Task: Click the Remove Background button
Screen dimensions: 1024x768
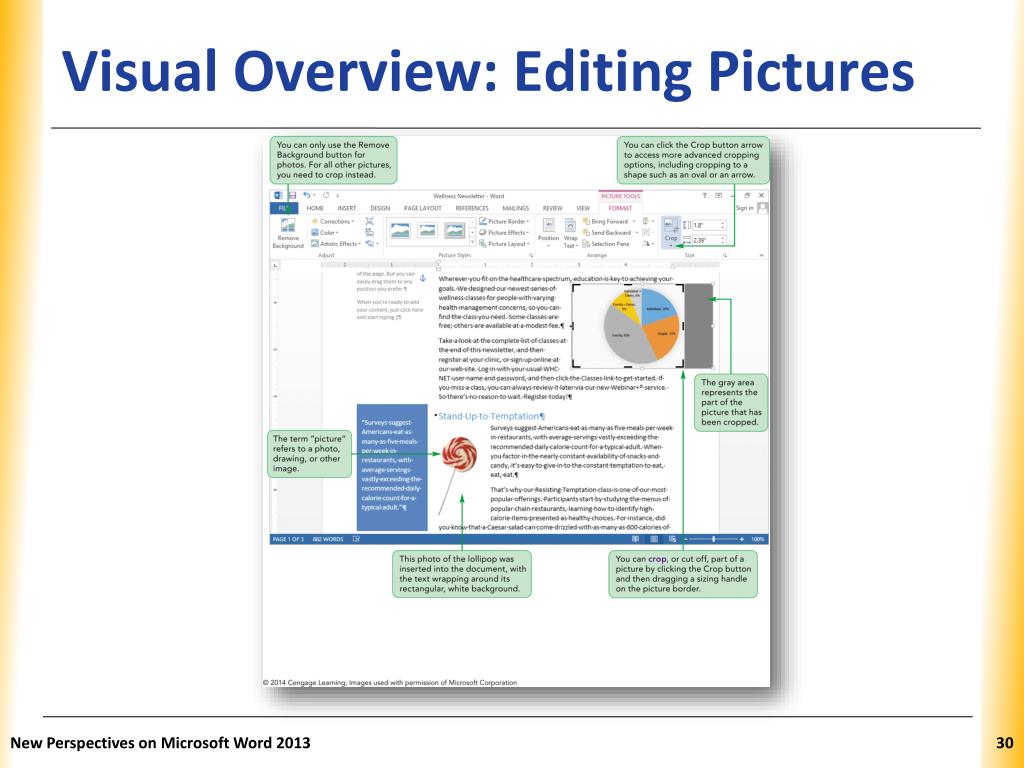Action: 288,232
